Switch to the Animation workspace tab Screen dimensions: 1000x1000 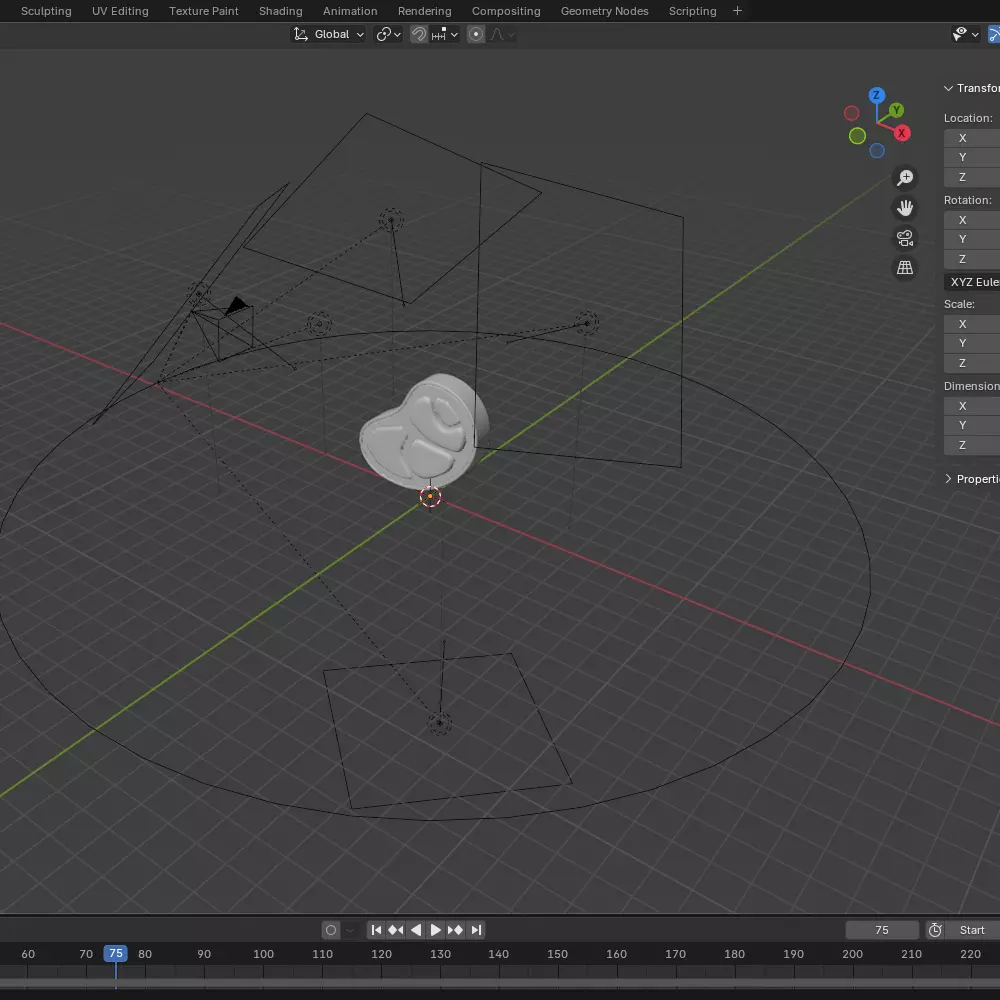[x=350, y=11]
